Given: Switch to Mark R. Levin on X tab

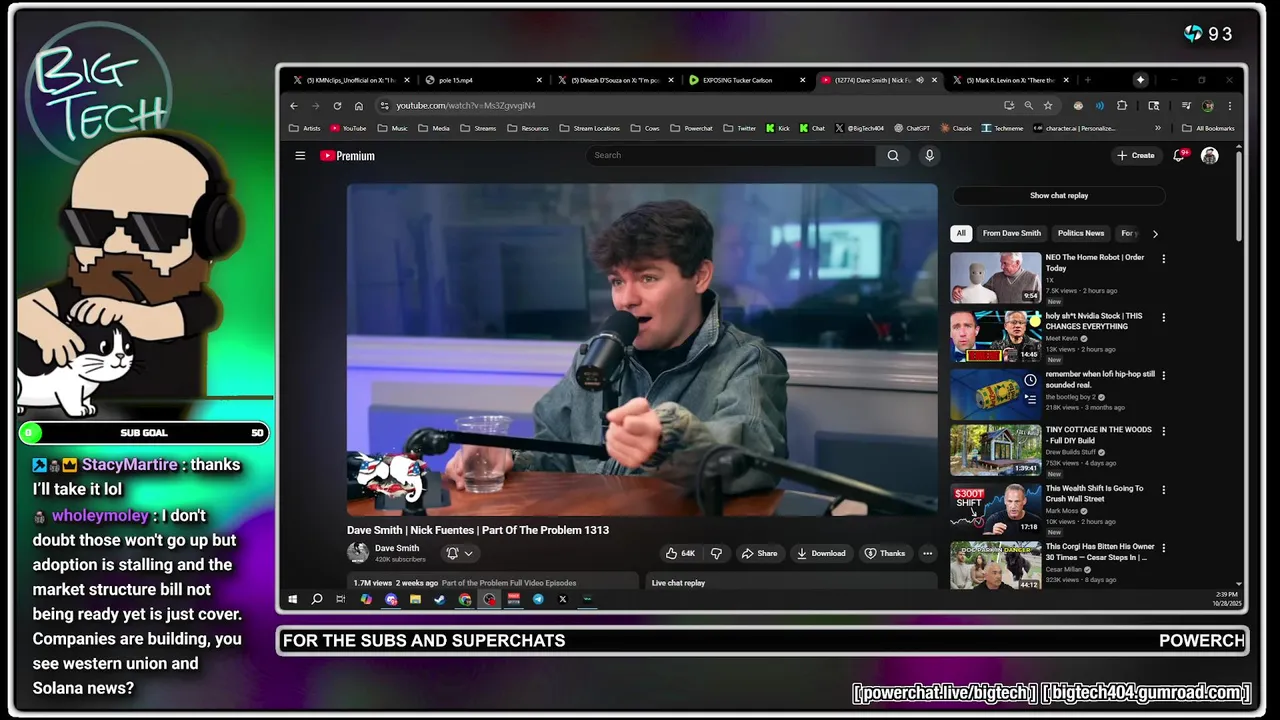Looking at the screenshot, I should point(1011,80).
